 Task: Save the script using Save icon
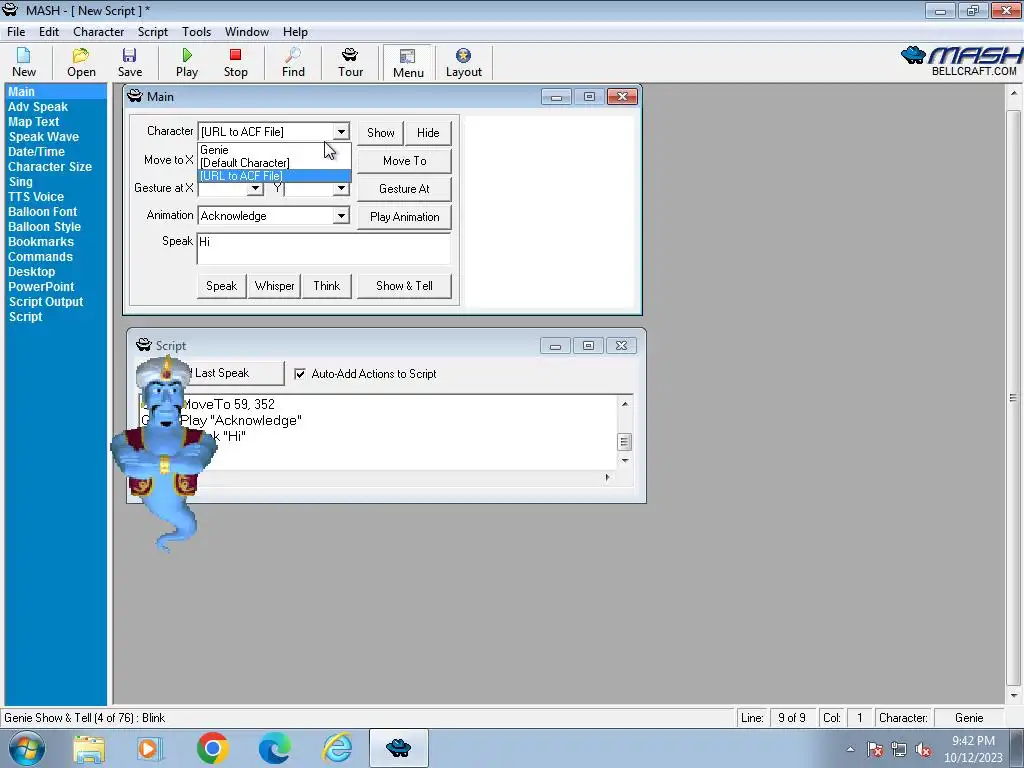(x=130, y=63)
